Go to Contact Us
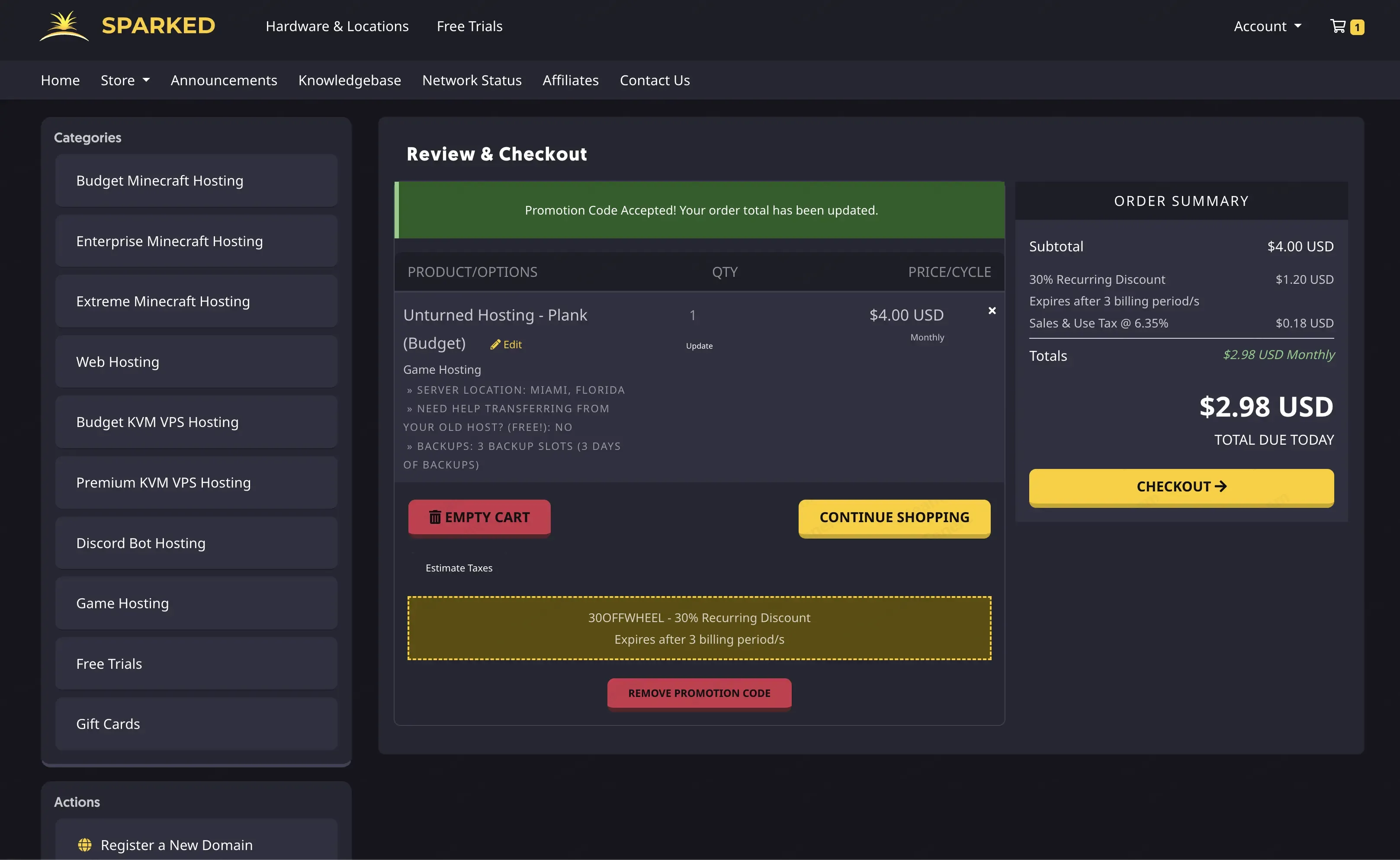 (655, 80)
